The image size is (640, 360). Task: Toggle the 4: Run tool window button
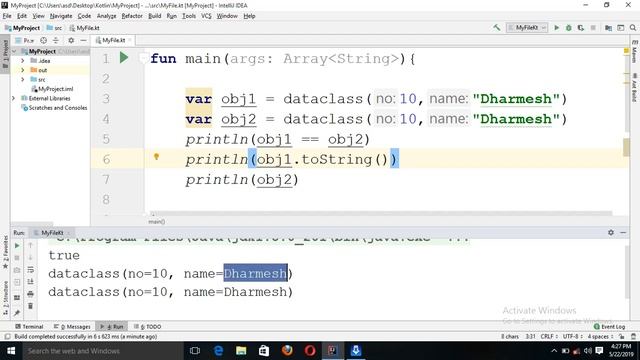111,327
